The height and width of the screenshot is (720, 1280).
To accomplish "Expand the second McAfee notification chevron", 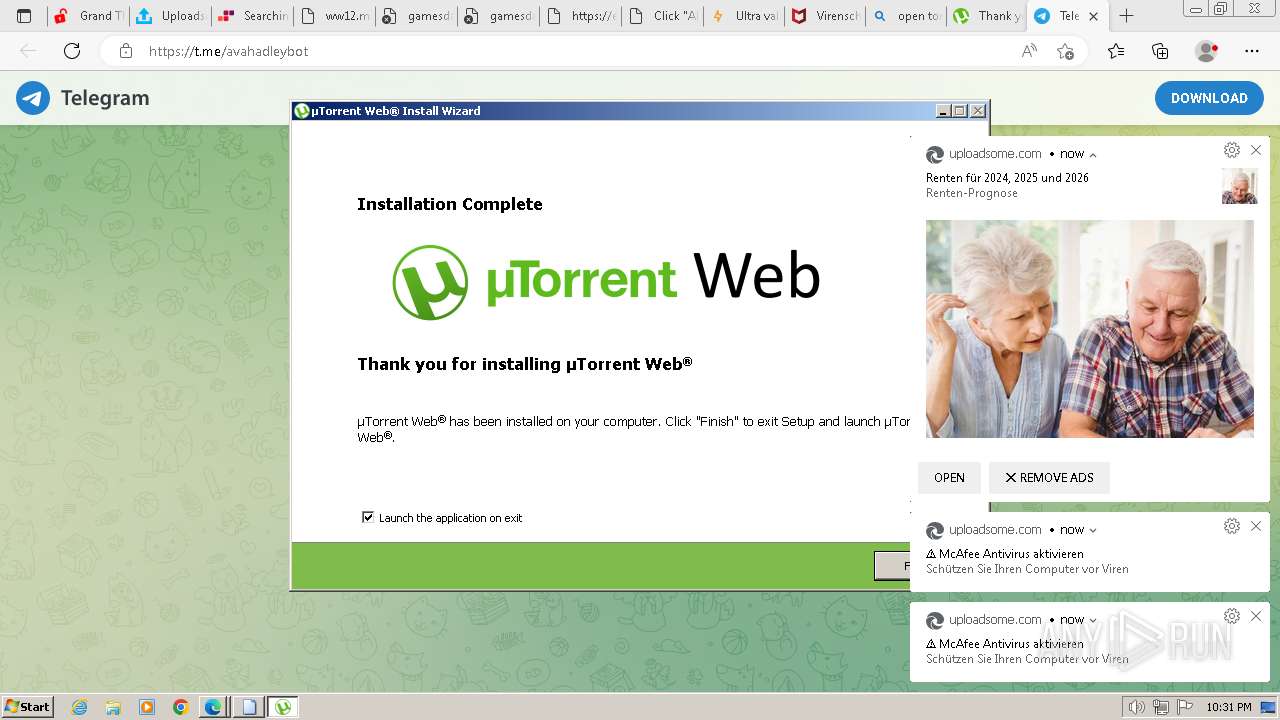I will click(x=1093, y=621).
